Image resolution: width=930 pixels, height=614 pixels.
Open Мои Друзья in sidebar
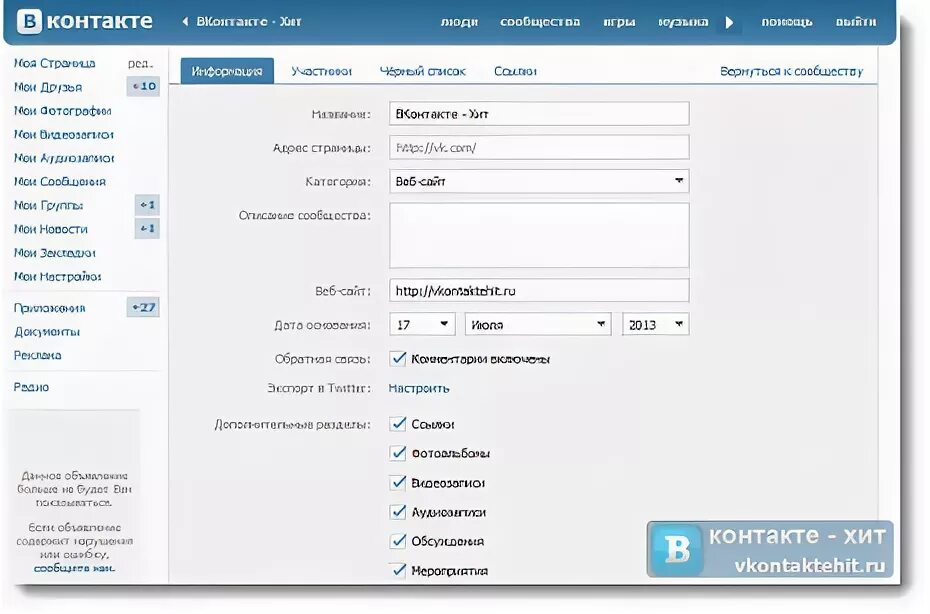point(48,87)
